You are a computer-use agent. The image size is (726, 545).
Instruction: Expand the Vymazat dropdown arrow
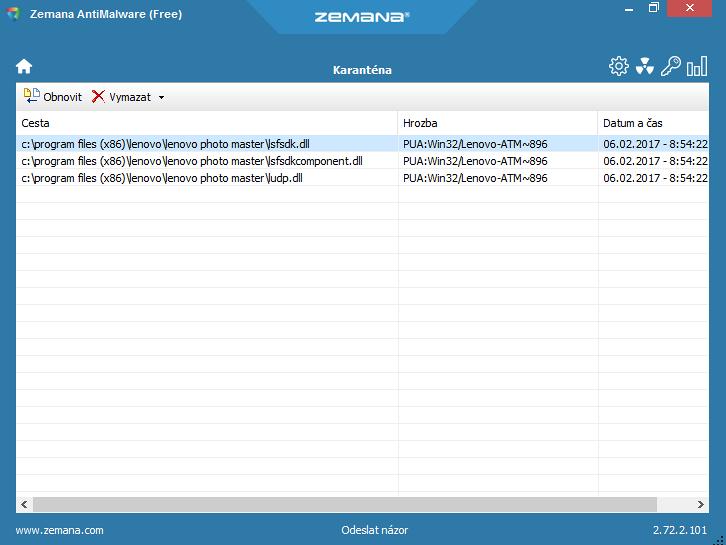[161, 97]
